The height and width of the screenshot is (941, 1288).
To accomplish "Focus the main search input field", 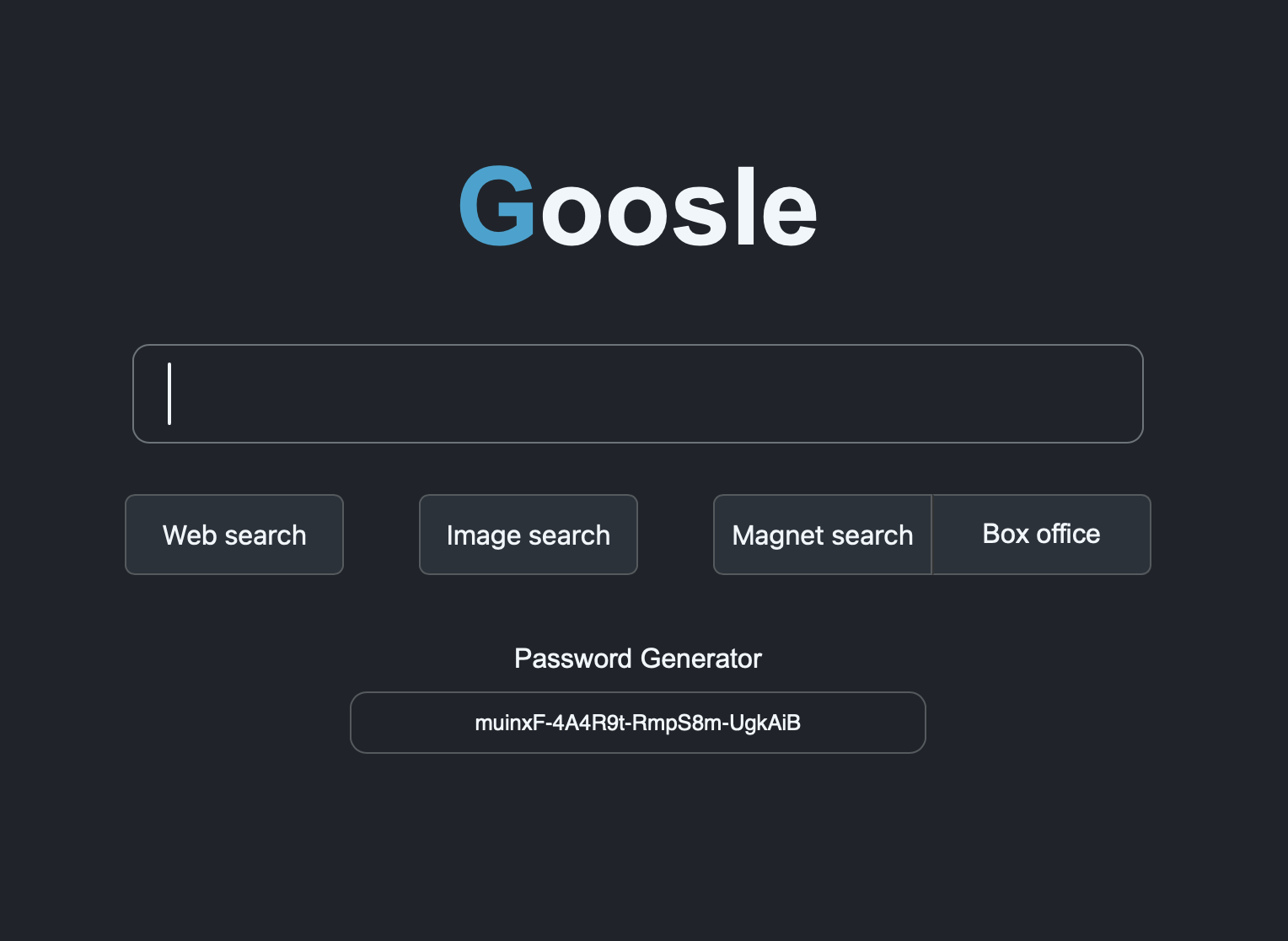I will tap(637, 394).
